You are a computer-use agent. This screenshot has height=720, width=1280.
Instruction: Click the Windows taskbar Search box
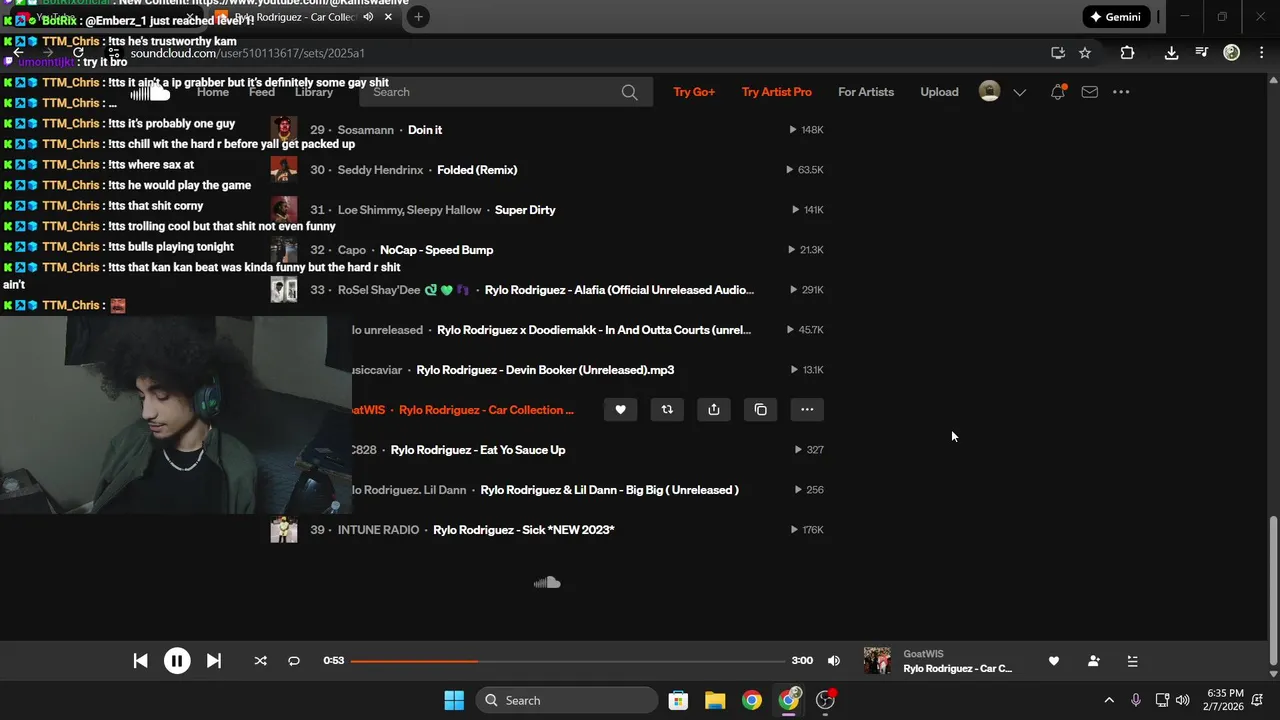[567, 700]
